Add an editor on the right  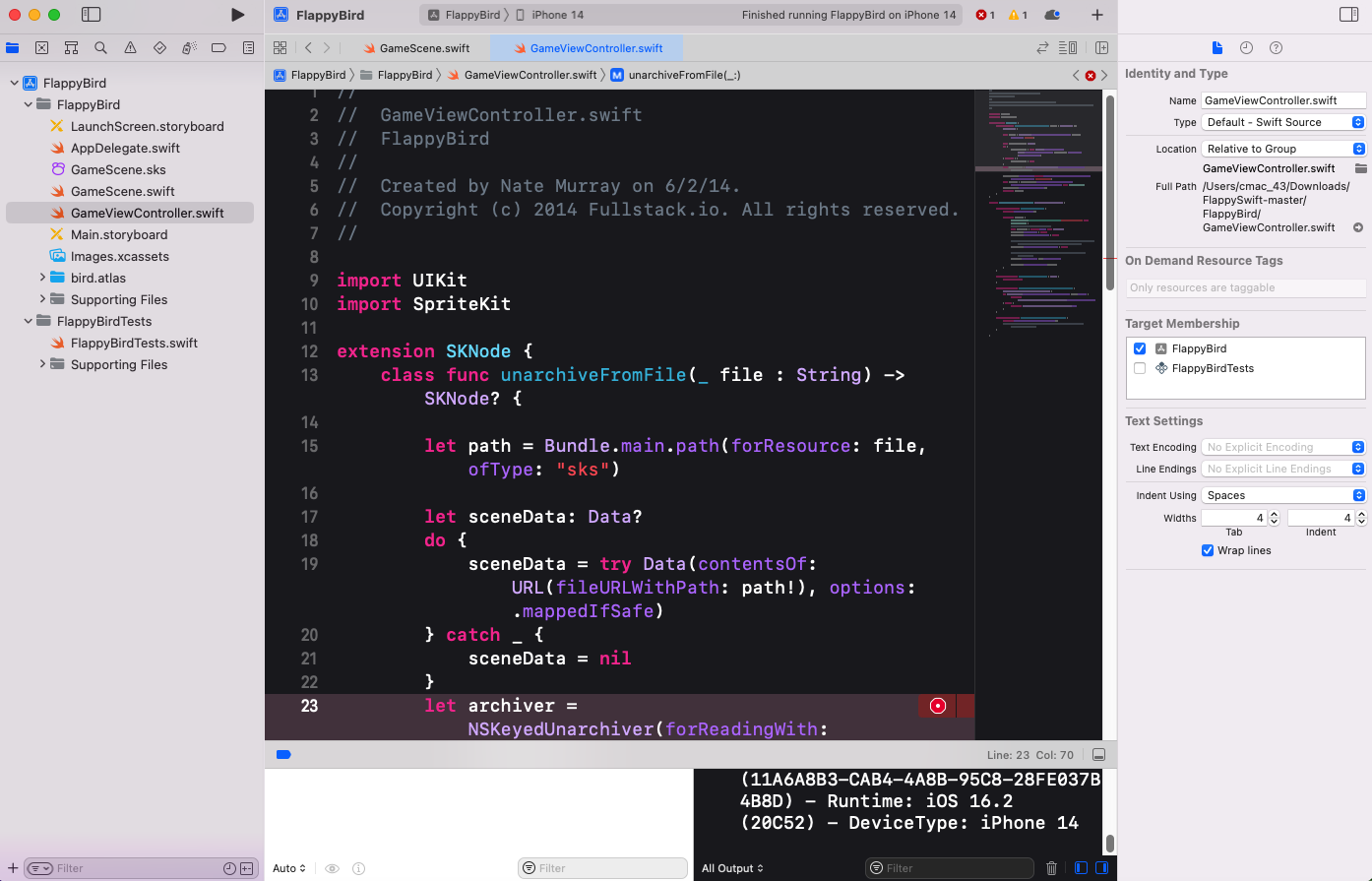click(x=1101, y=47)
